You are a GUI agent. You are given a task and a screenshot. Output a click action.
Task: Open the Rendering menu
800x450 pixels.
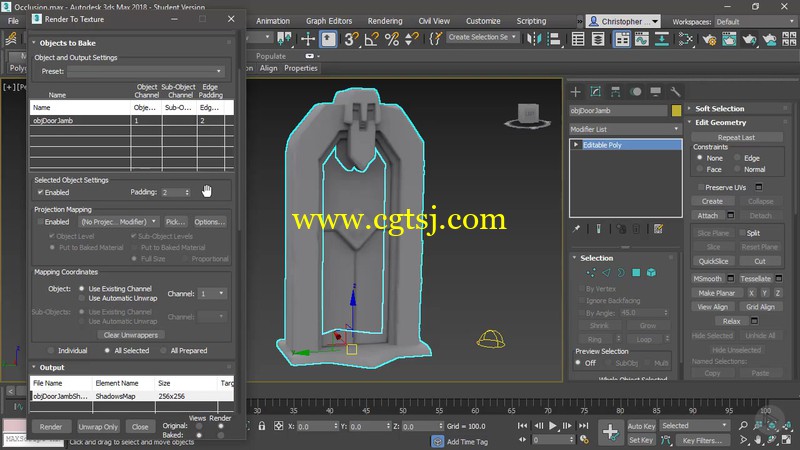click(385, 21)
